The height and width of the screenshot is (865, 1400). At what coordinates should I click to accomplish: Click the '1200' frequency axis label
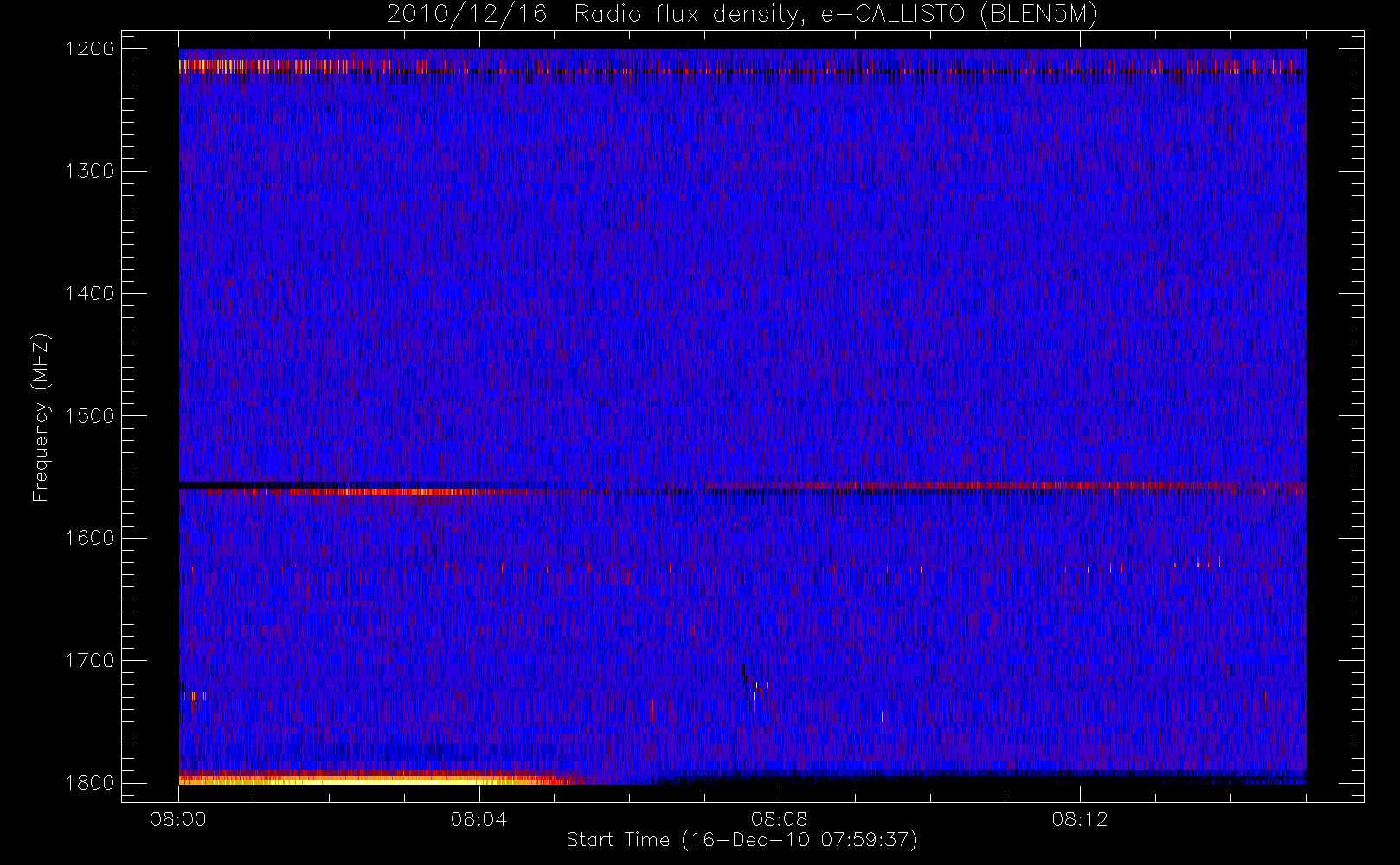click(x=90, y=49)
